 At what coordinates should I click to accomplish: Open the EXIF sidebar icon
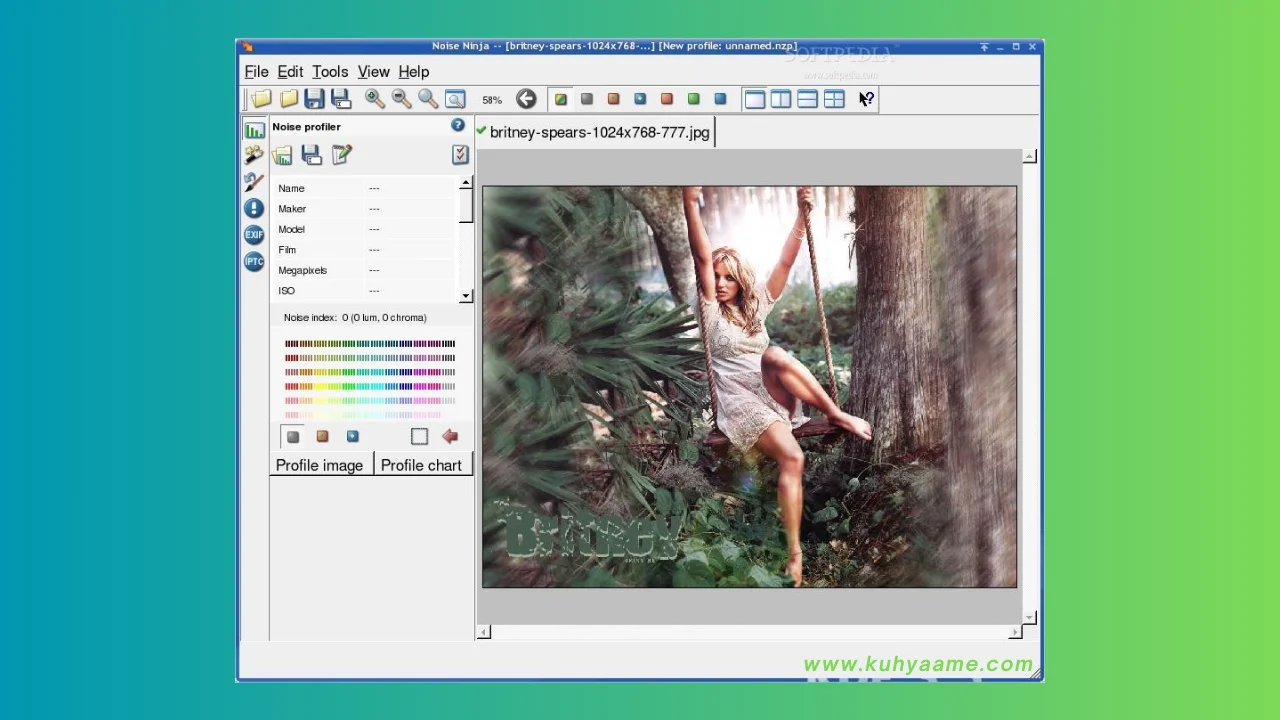tap(254, 234)
